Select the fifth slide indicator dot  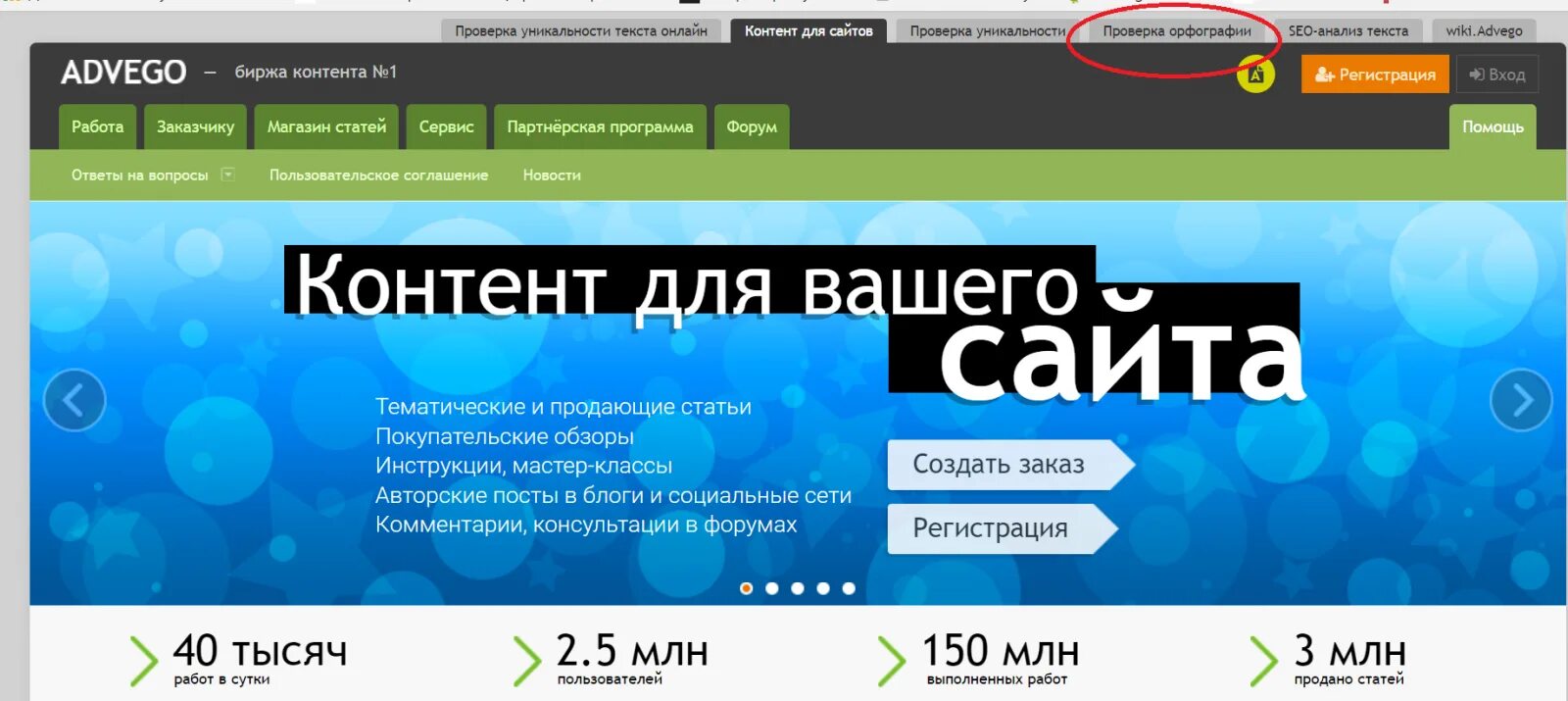(x=849, y=588)
